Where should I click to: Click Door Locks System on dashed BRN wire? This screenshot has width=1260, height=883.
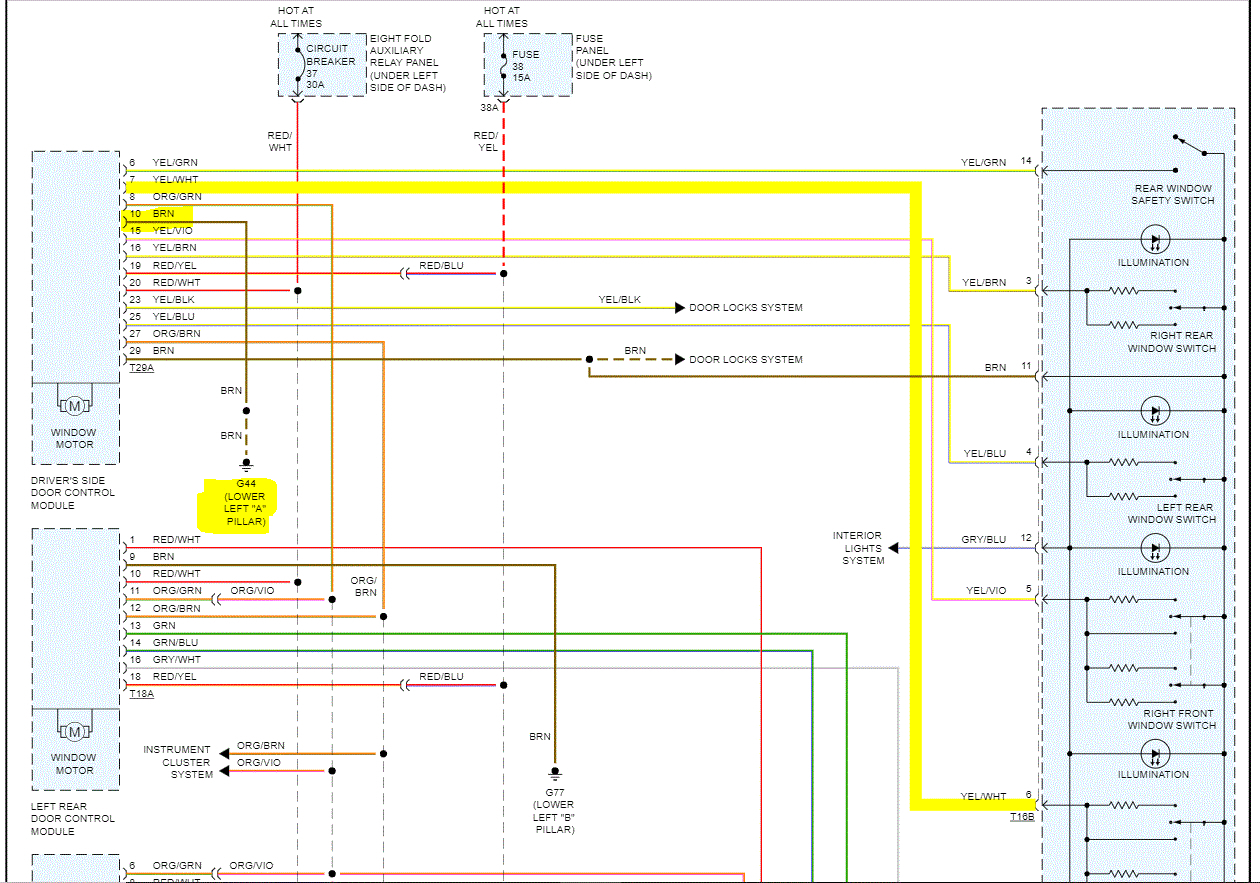point(746,360)
